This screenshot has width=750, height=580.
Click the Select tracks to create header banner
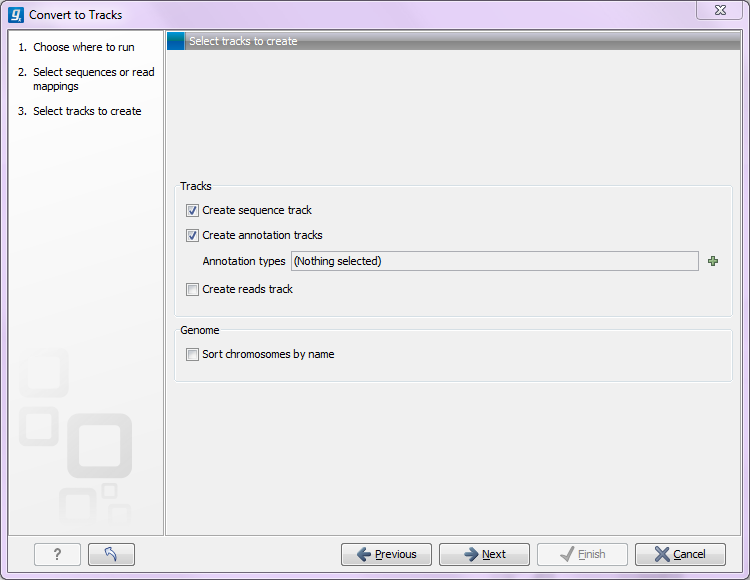pyautogui.click(x=456, y=41)
